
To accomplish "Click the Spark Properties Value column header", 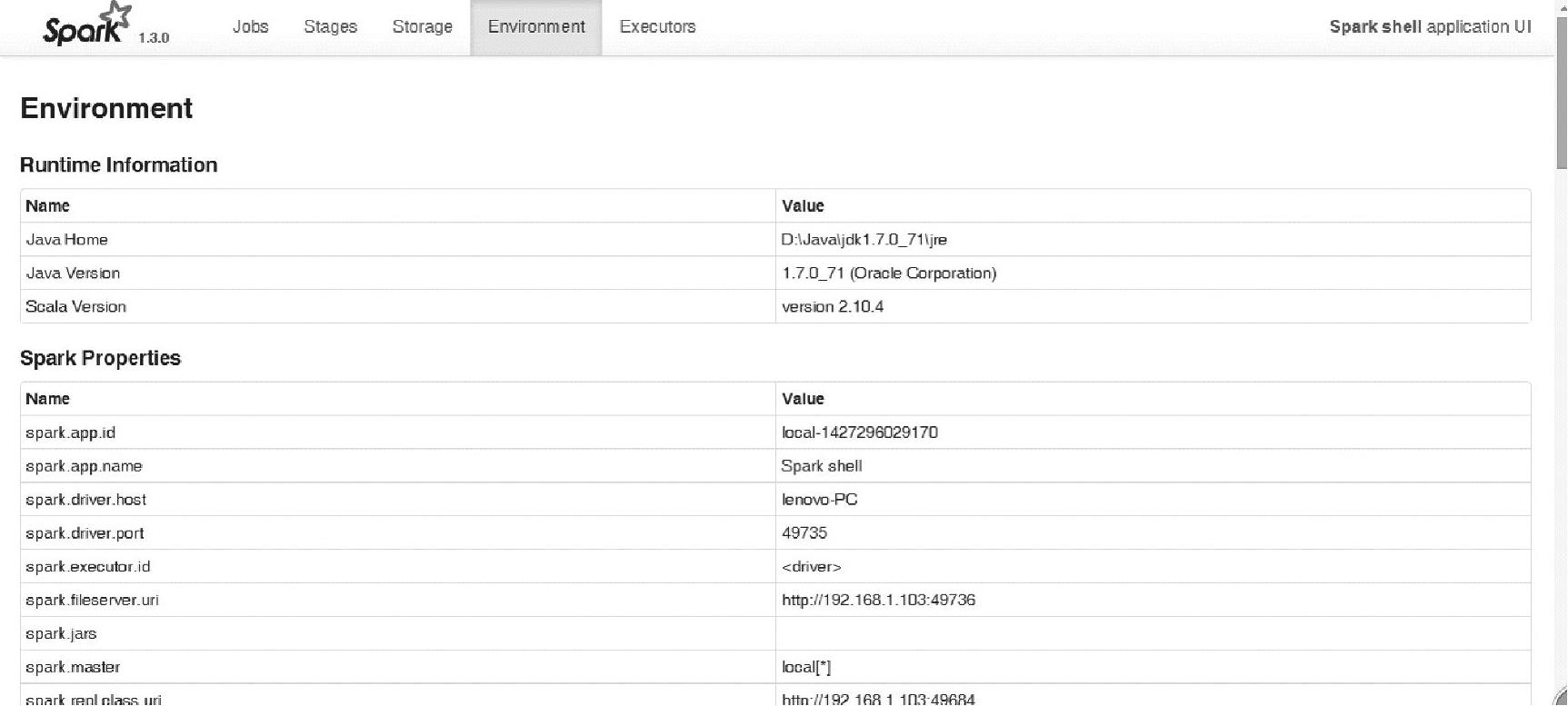I will 803,399.
